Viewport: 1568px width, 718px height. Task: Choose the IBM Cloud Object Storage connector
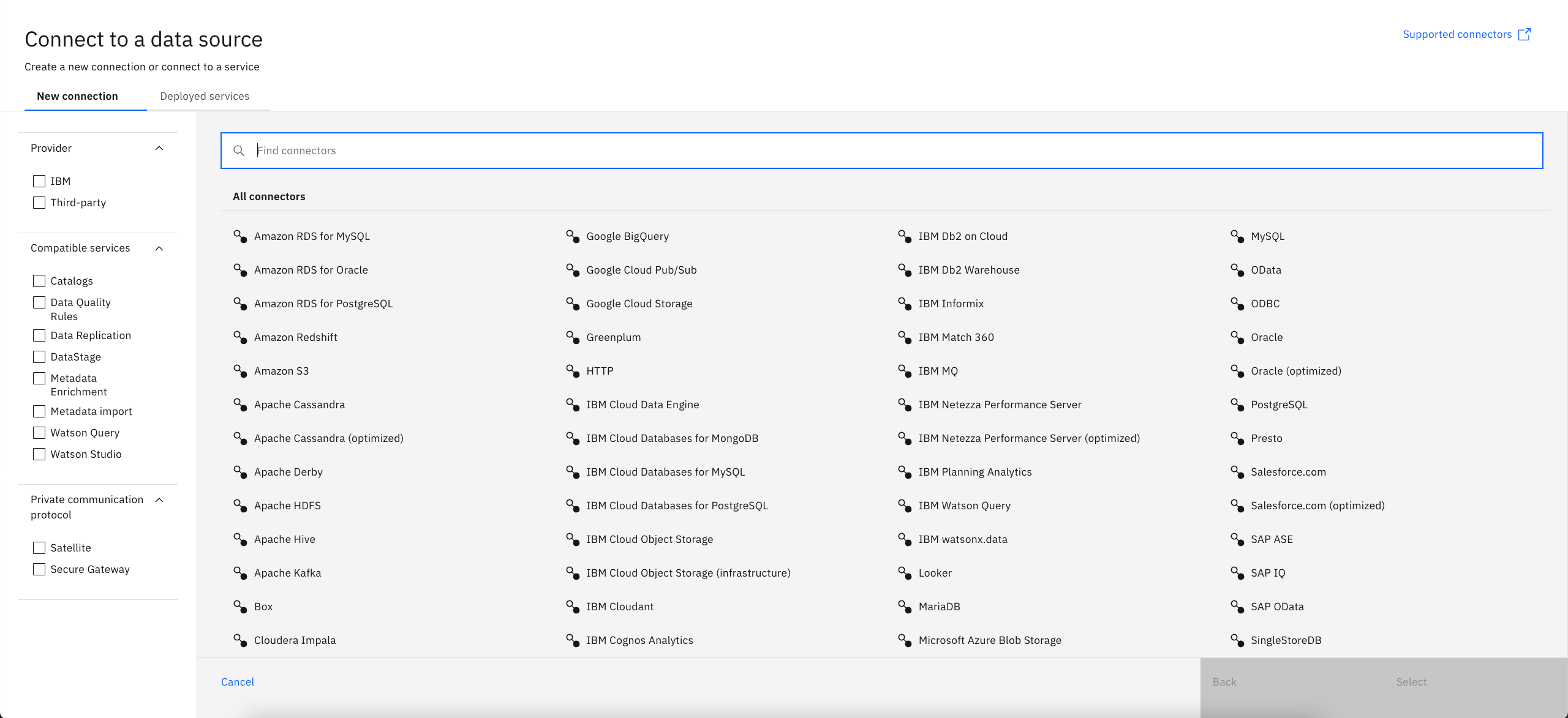(649, 539)
